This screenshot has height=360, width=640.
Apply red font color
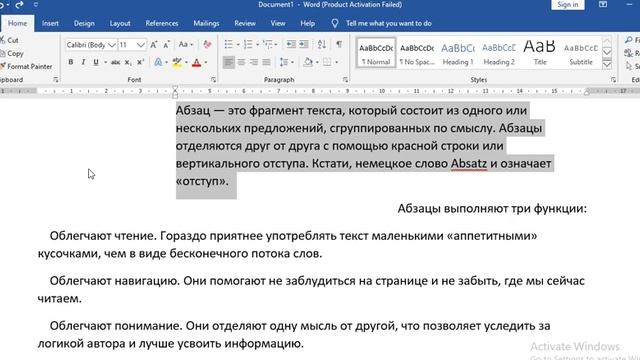[196, 62]
